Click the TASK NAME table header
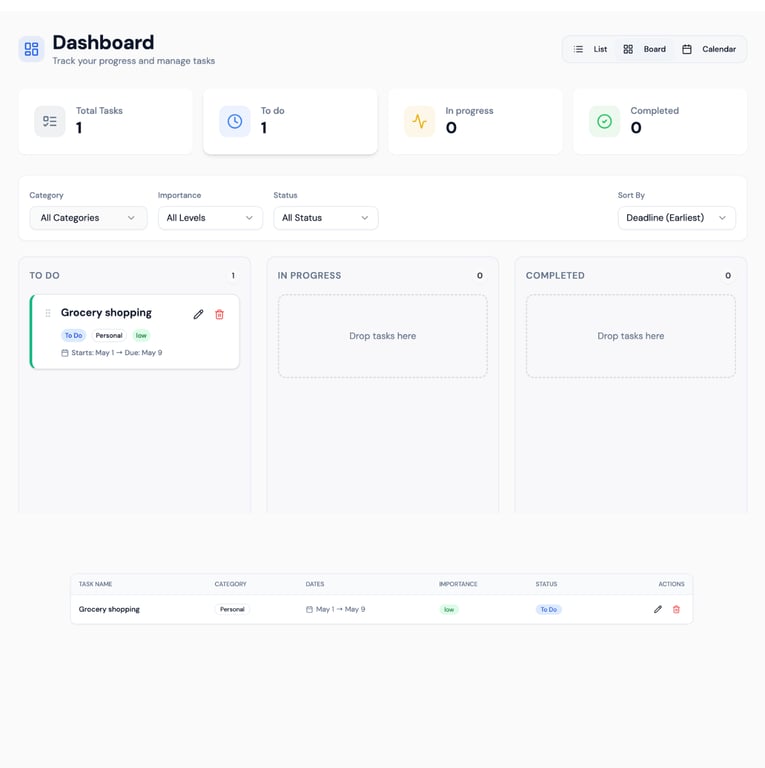This screenshot has height=768, width=765. coord(96,584)
